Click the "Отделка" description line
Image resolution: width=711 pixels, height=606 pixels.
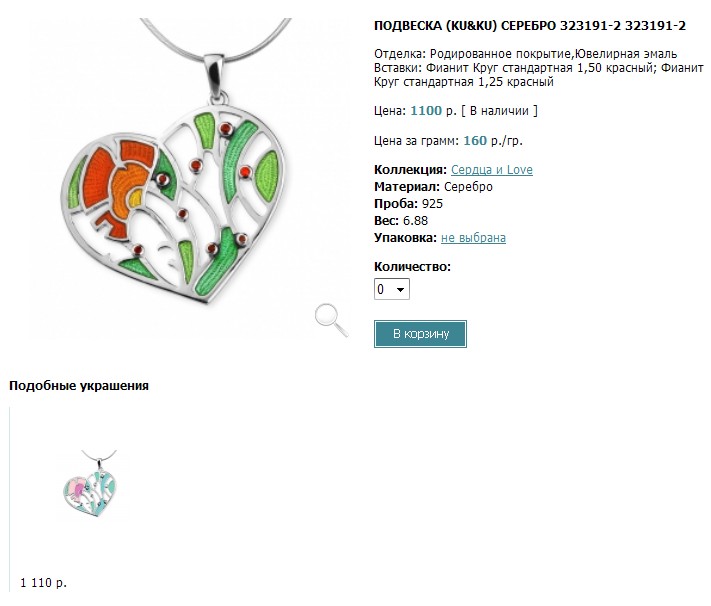pyautogui.click(x=525, y=53)
